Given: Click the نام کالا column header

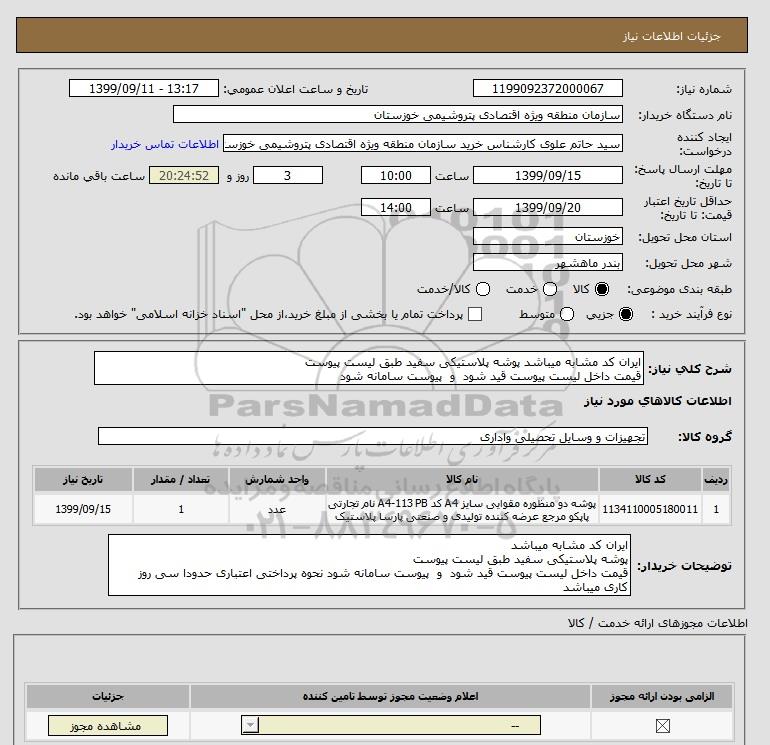Looking at the screenshot, I should 462,479.
